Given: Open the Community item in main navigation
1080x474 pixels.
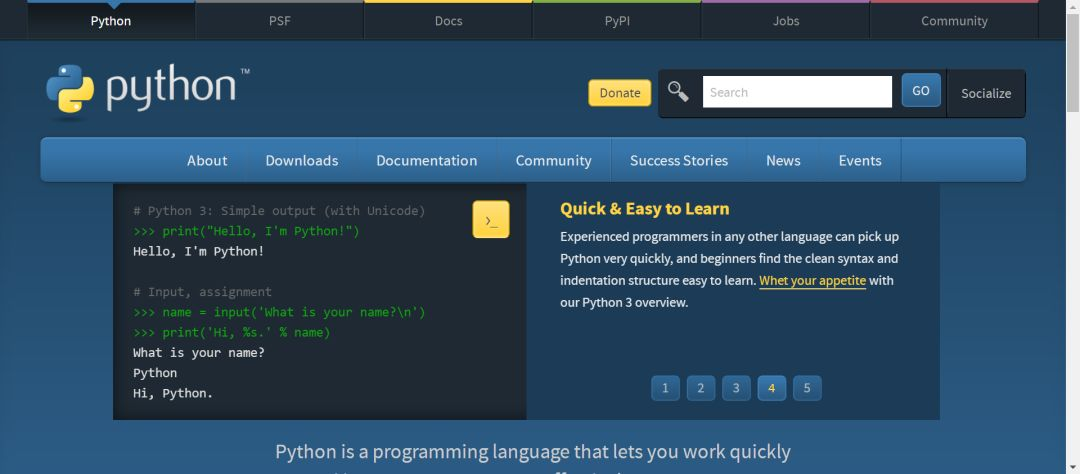Looking at the screenshot, I should (x=553, y=161).
